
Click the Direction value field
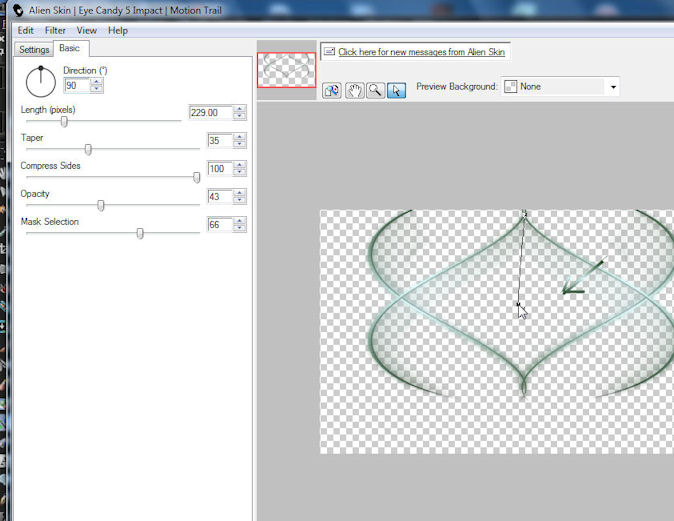click(77, 86)
